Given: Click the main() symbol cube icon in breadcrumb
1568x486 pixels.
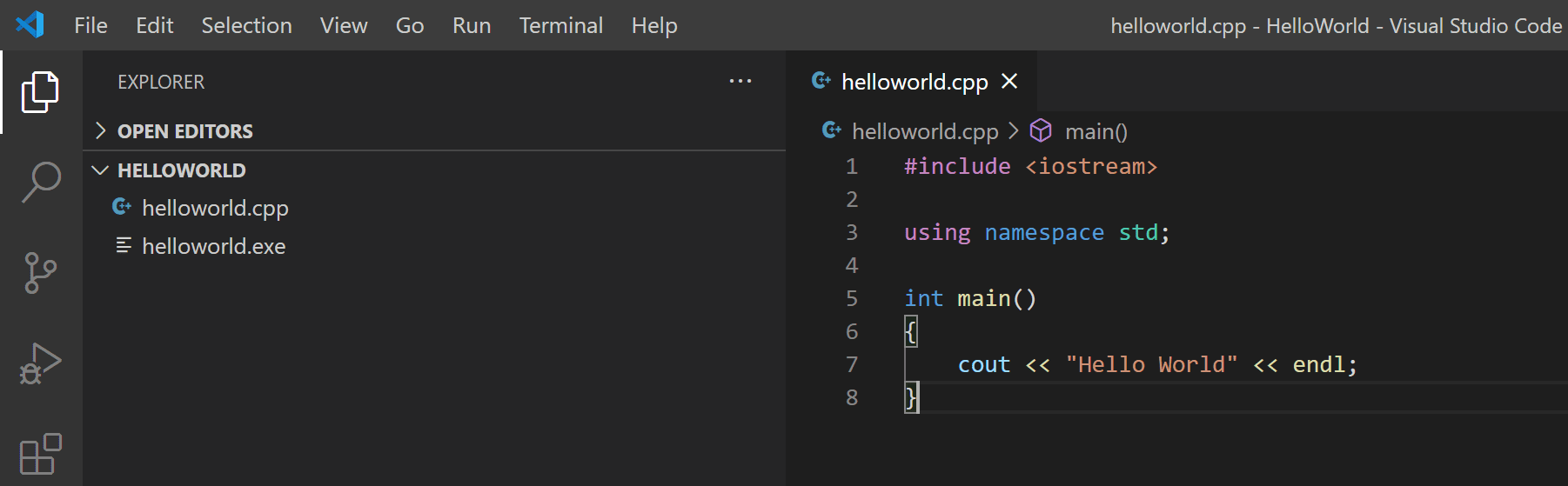Looking at the screenshot, I should point(1041,130).
